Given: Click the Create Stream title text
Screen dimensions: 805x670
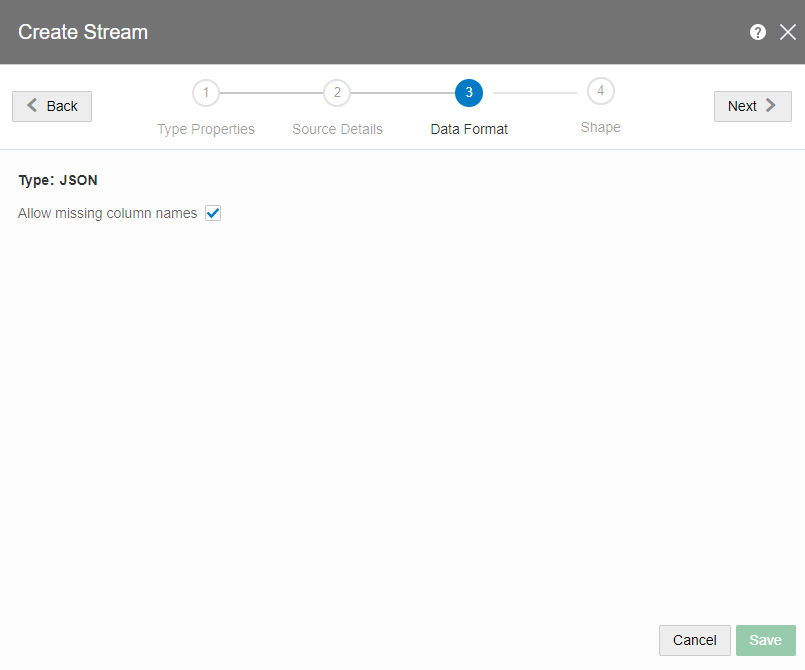Looking at the screenshot, I should tap(83, 32).
